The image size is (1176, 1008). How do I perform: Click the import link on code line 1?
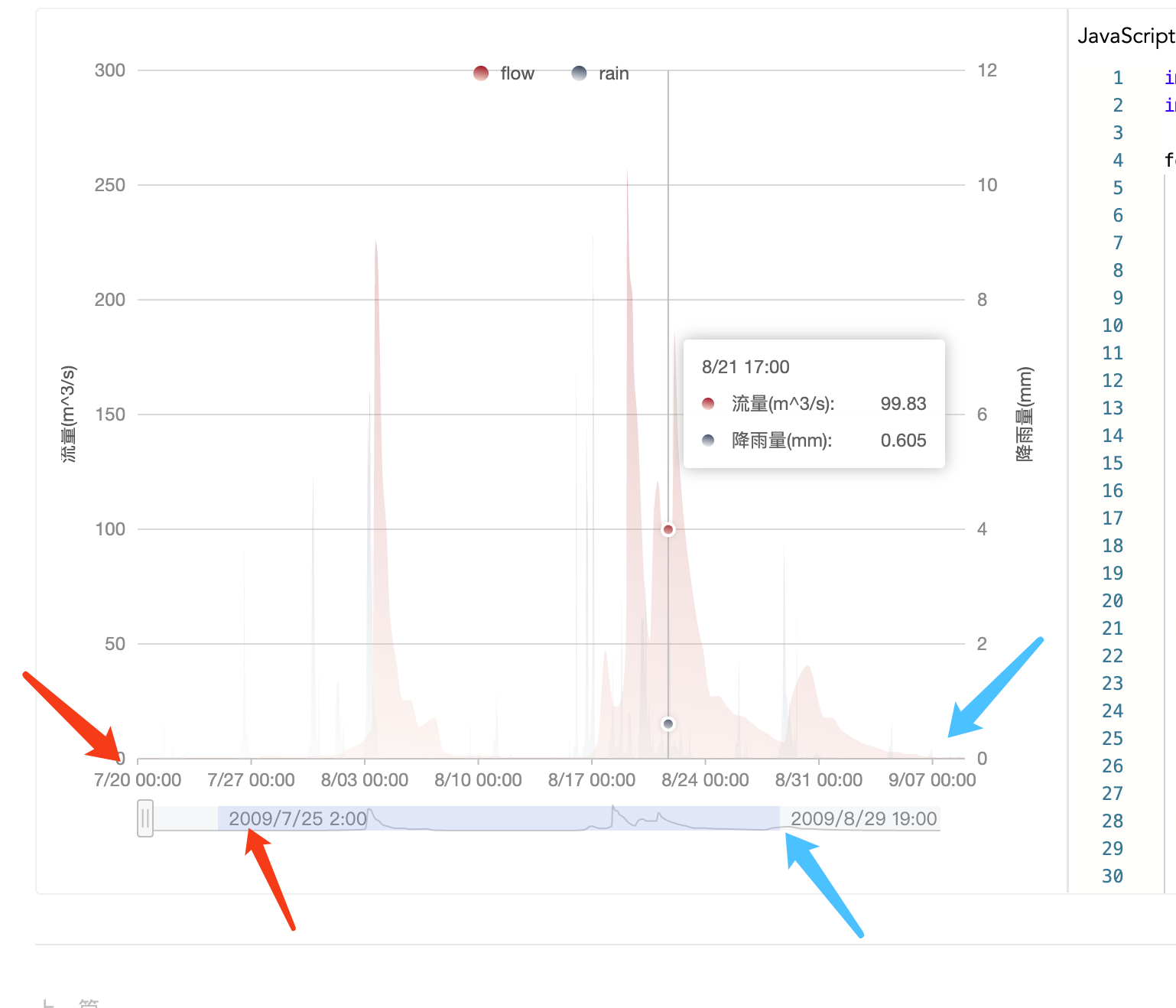[x=1171, y=76]
